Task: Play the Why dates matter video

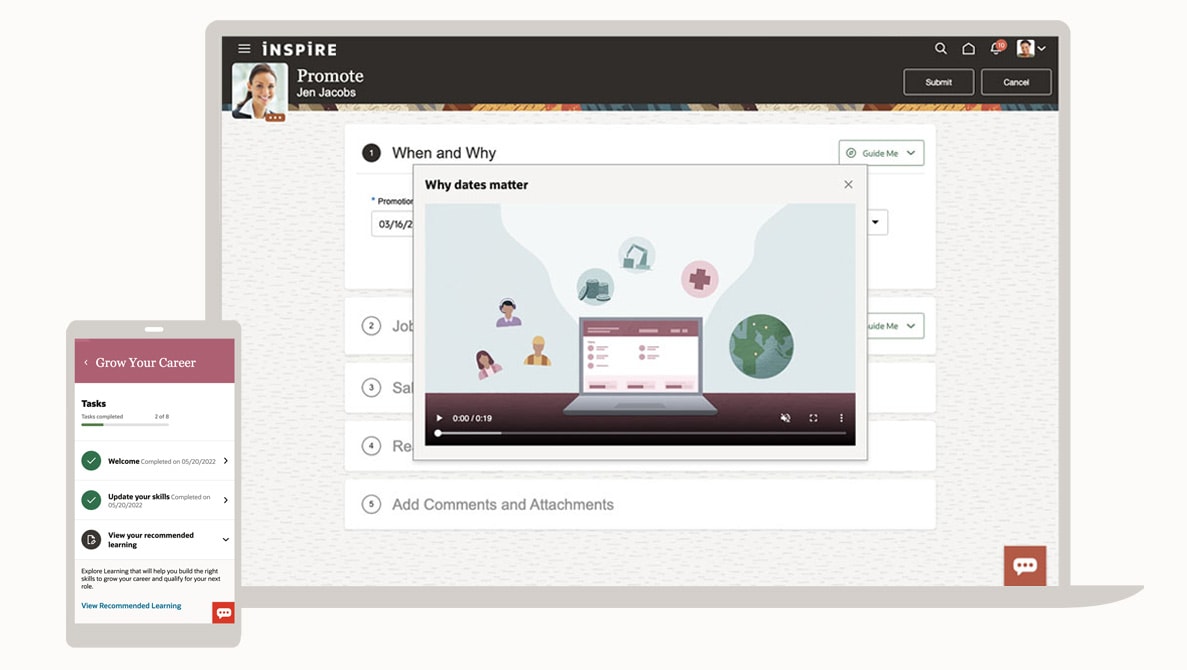Action: pos(439,418)
